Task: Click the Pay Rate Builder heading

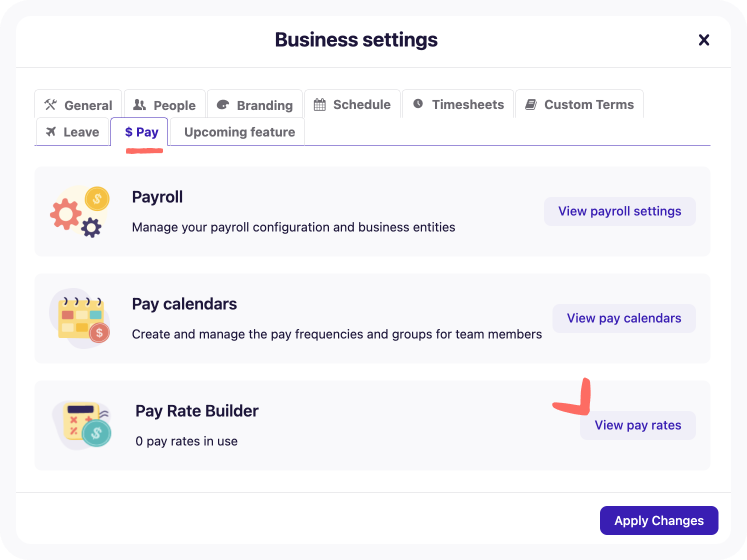Action: coord(197,411)
